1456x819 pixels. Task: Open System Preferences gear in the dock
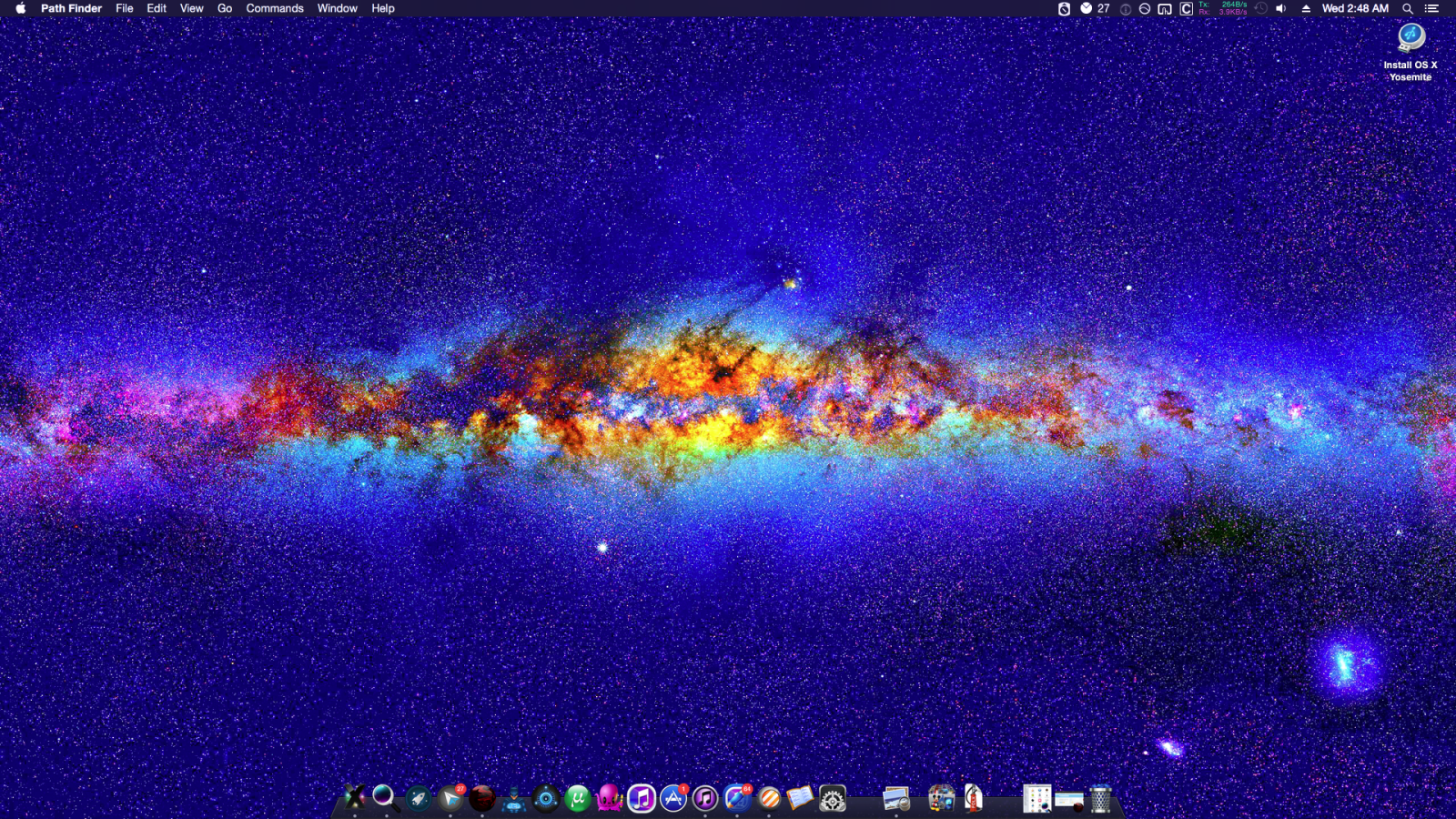coord(833,798)
